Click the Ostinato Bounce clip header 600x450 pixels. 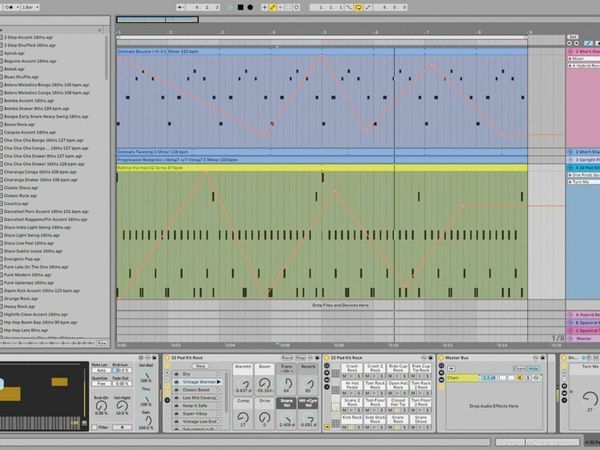pyautogui.click(x=322, y=51)
